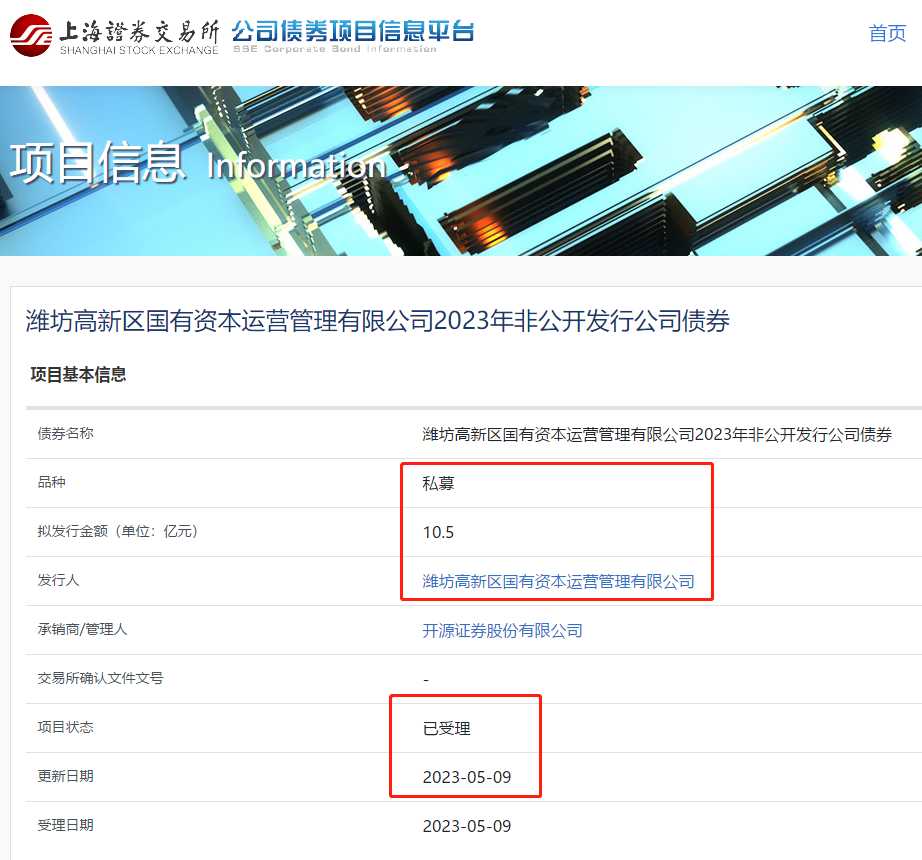Click the bond name value in 债券名称 row
This screenshot has height=860, width=922.
657,434
